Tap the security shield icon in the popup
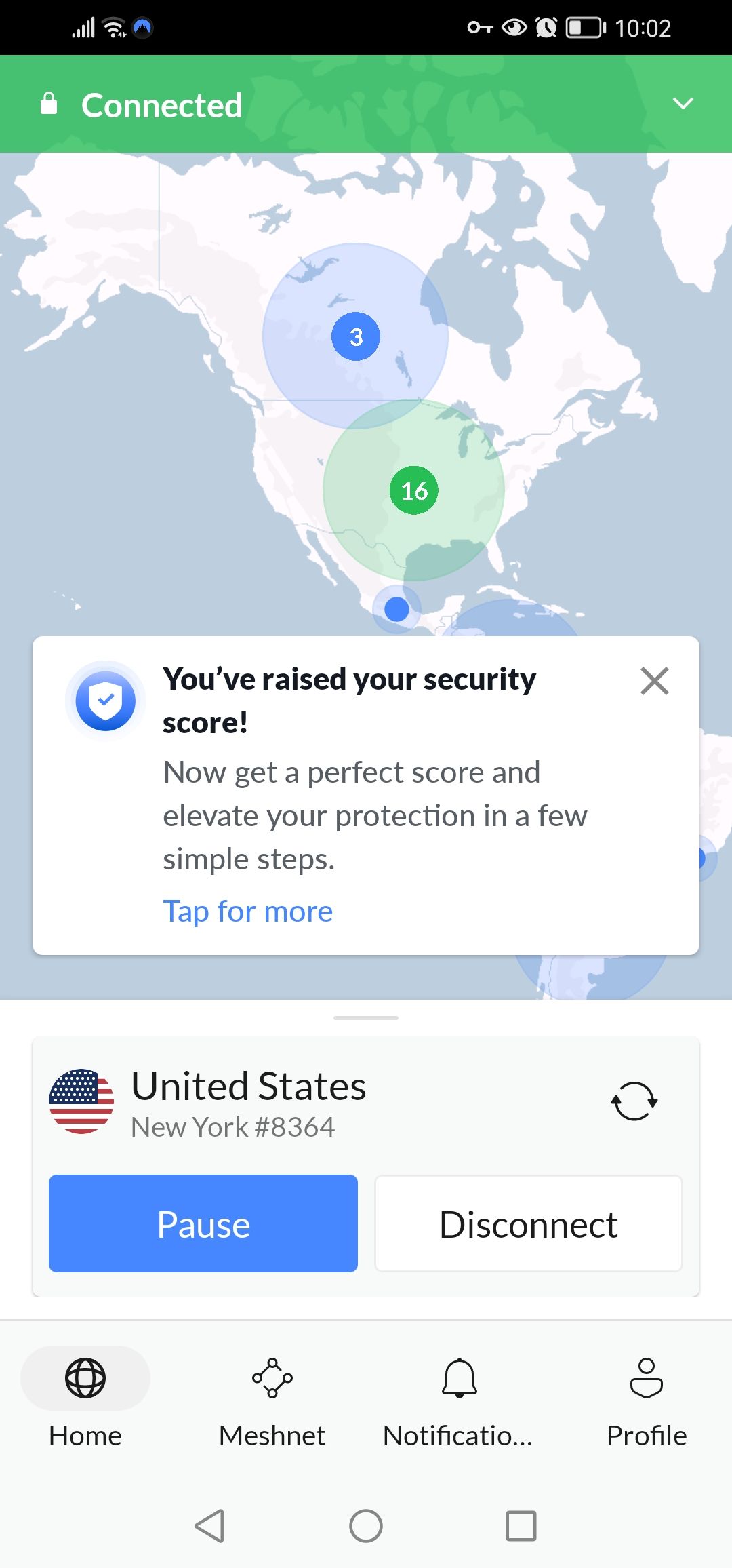Viewport: 732px width, 1568px height. click(106, 701)
